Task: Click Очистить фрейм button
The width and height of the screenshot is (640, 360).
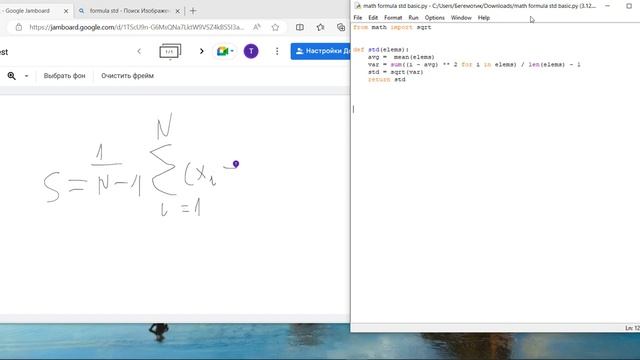Action: (127, 76)
